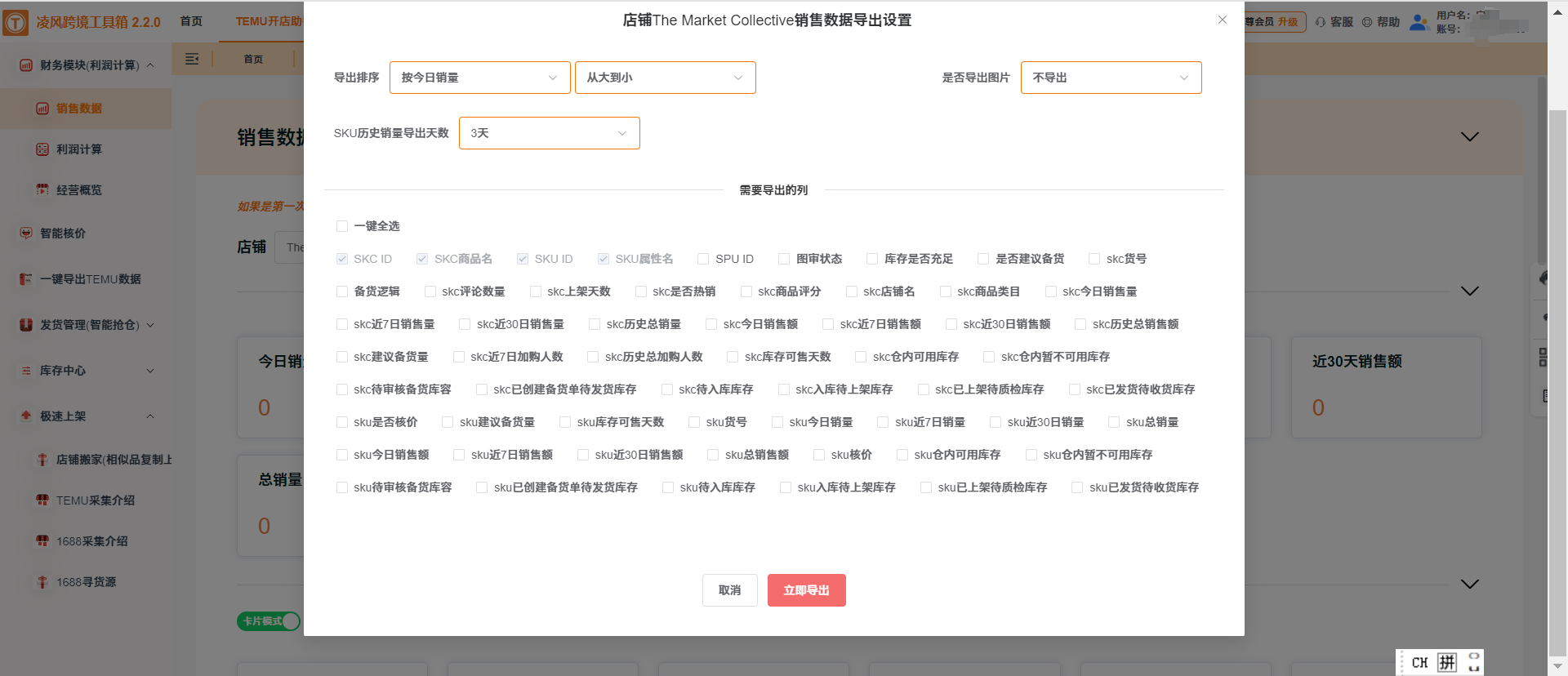Click the 1688寻货源 icon
1568x676 pixels.
pos(42,582)
